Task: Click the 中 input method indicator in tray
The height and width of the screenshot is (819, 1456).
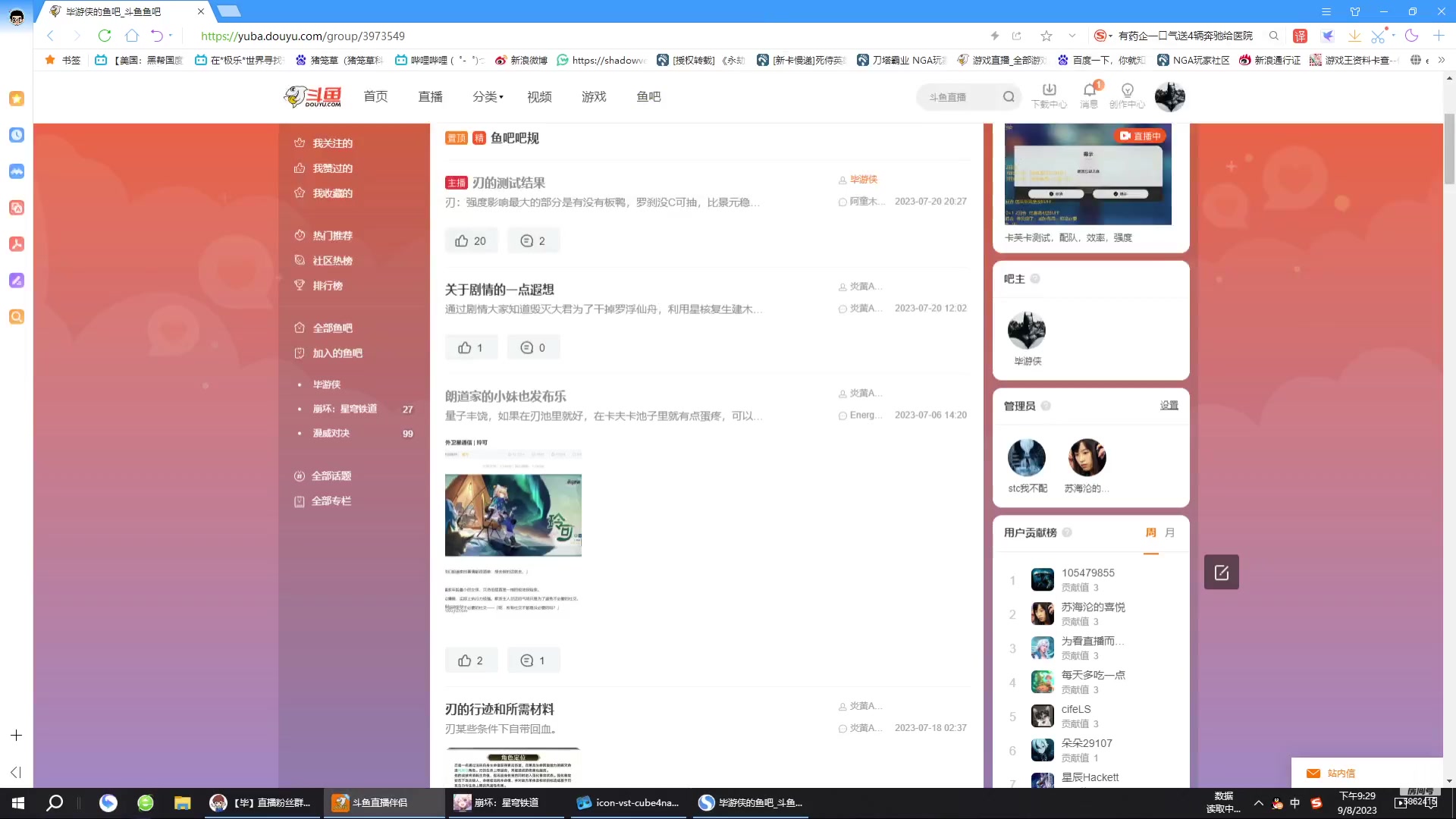Action: [1295, 802]
